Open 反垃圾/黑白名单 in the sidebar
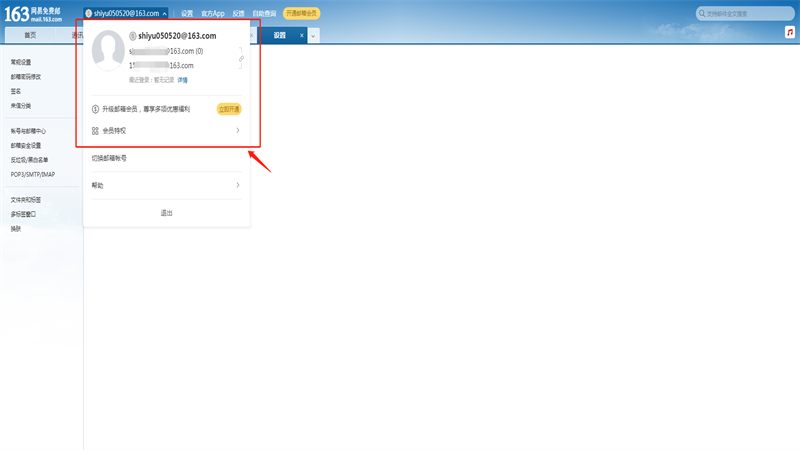The width and height of the screenshot is (800, 450). coord(30,160)
